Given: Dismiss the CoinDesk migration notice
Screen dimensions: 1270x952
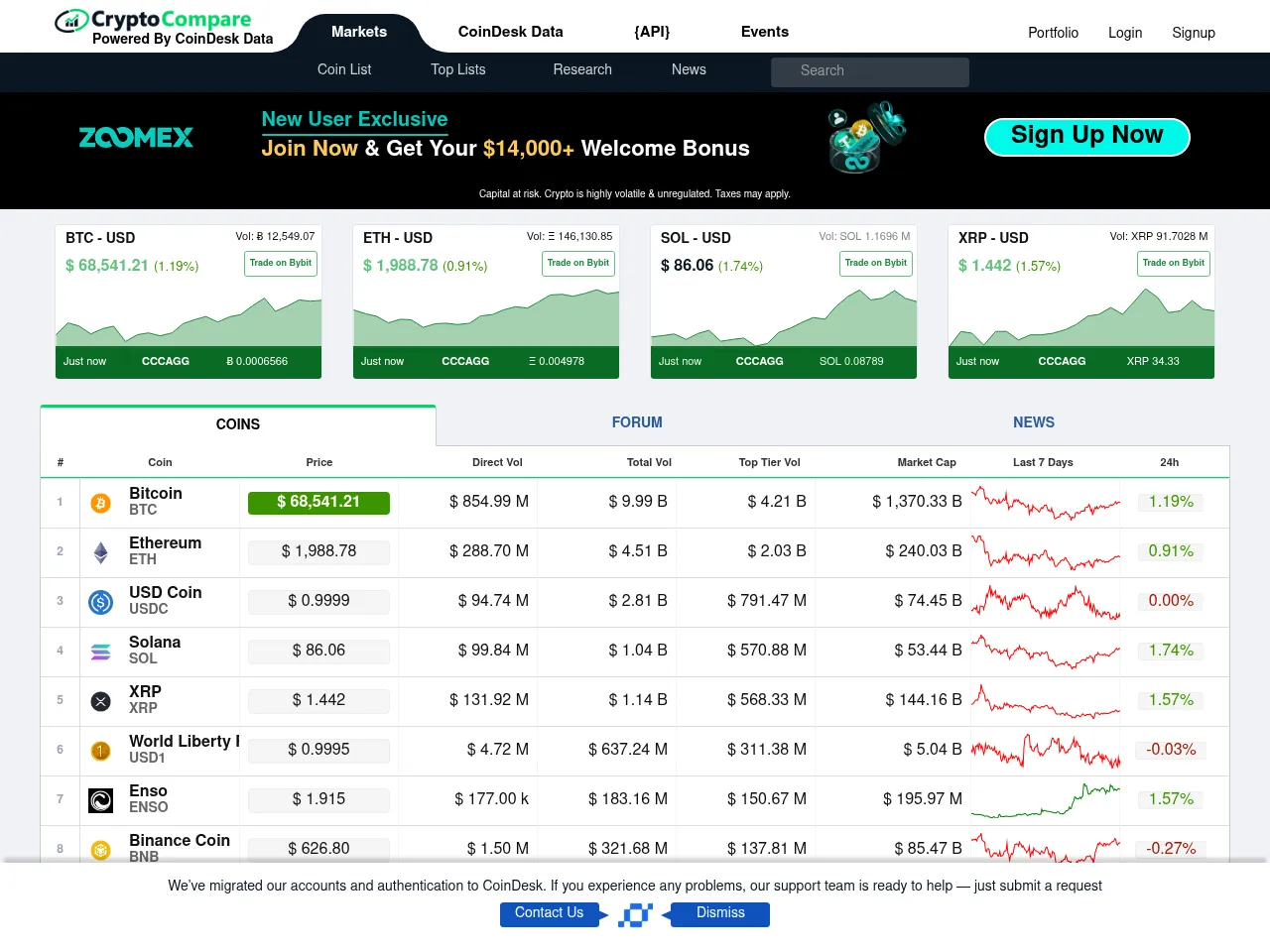Looking at the screenshot, I should point(720,912).
